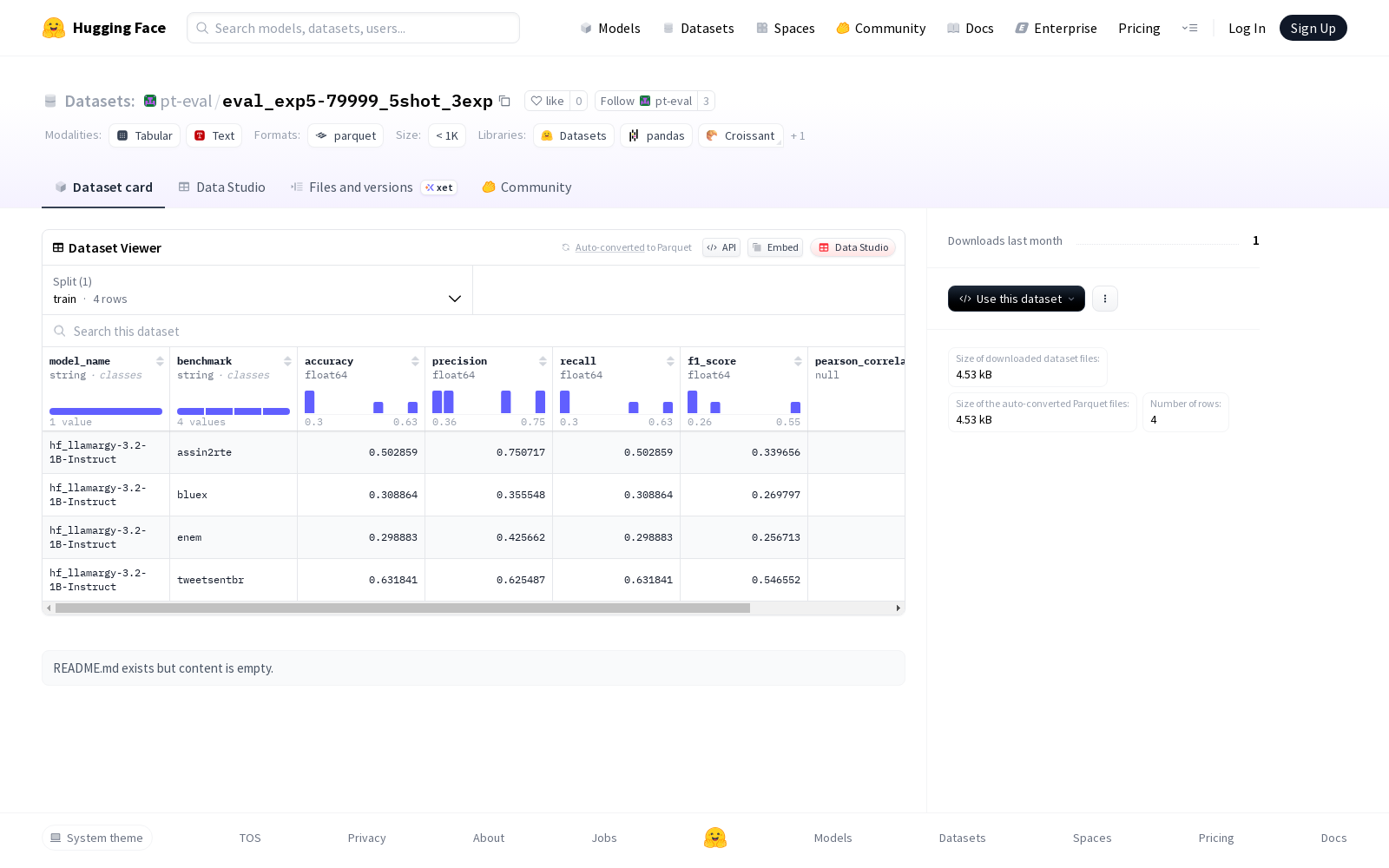Viewport: 1389px width, 868px height.
Task: Filter by the parquet format tag
Action: 346,135
